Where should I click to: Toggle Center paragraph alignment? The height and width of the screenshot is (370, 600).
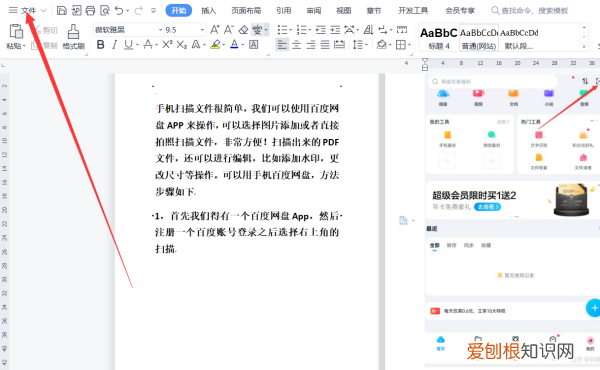[297, 45]
